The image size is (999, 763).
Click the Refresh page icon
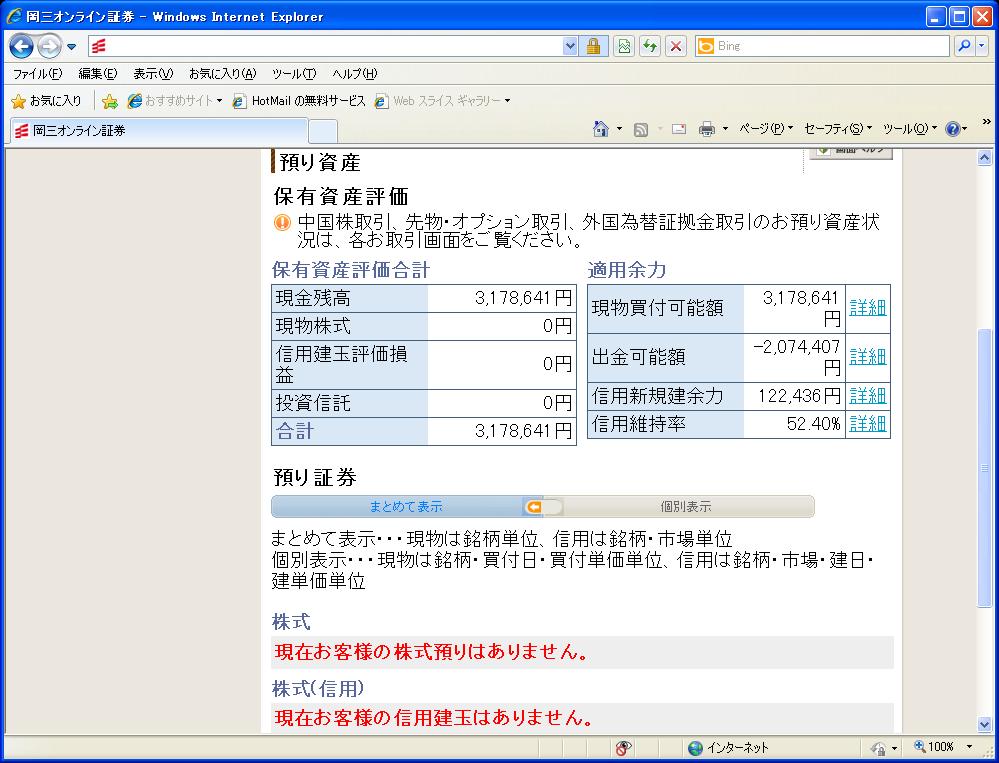pos(650,46)
